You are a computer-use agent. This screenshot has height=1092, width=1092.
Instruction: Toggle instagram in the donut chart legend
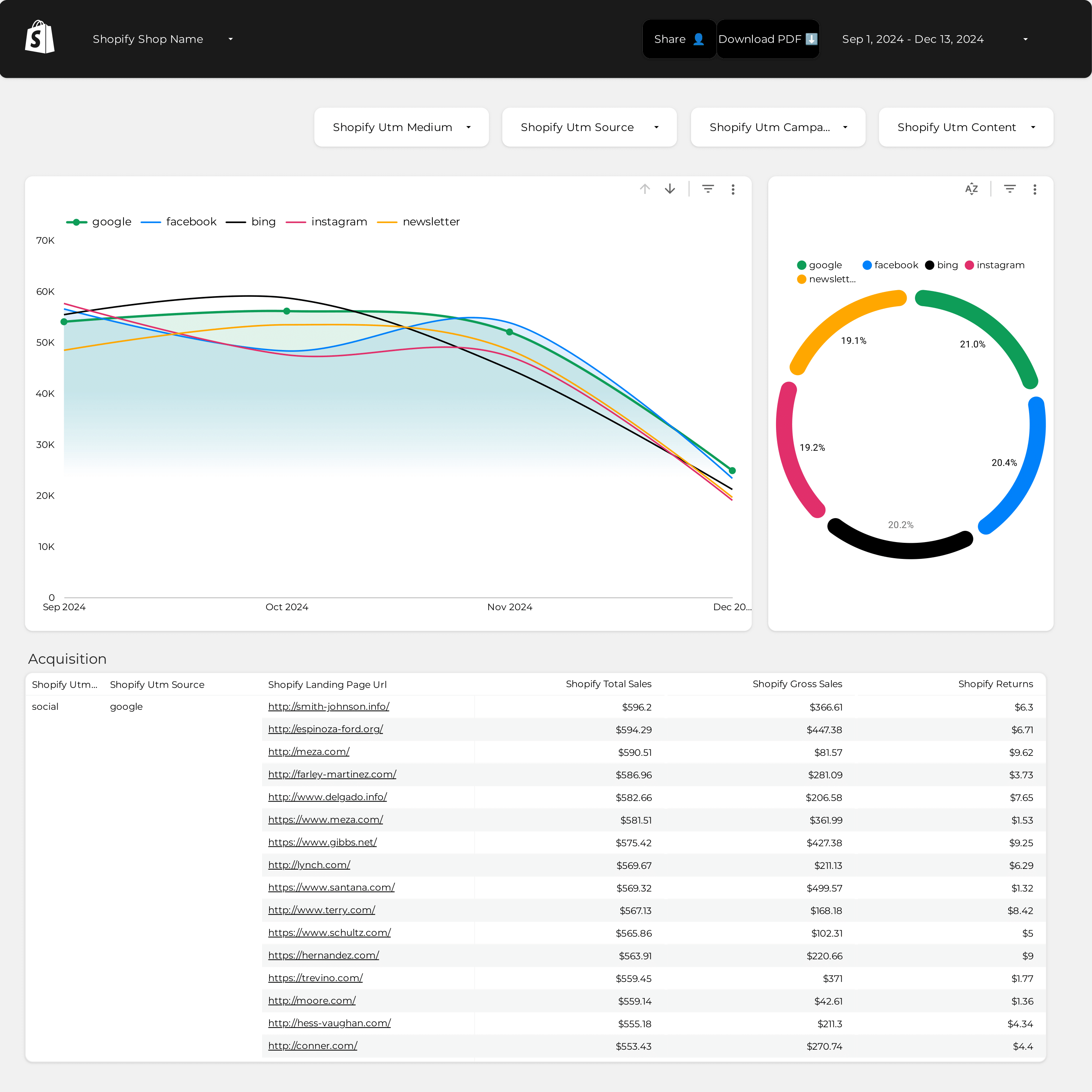tap(995, 265)
